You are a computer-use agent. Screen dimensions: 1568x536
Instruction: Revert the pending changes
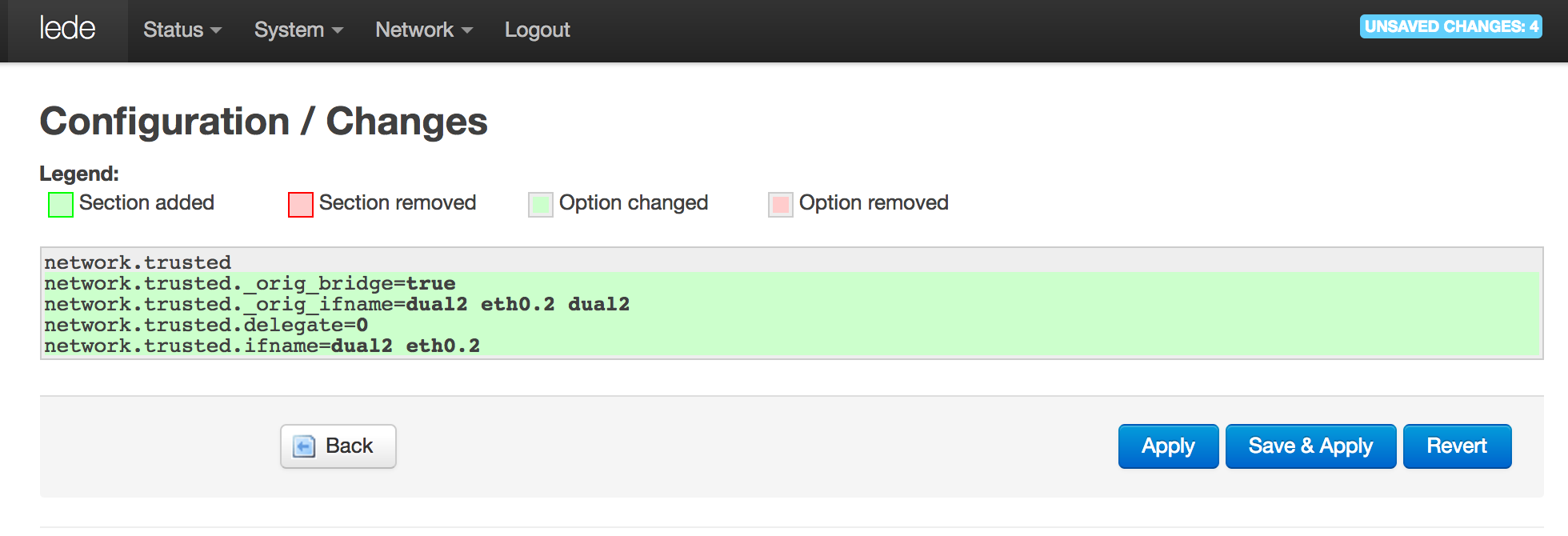coord(1457,446)
